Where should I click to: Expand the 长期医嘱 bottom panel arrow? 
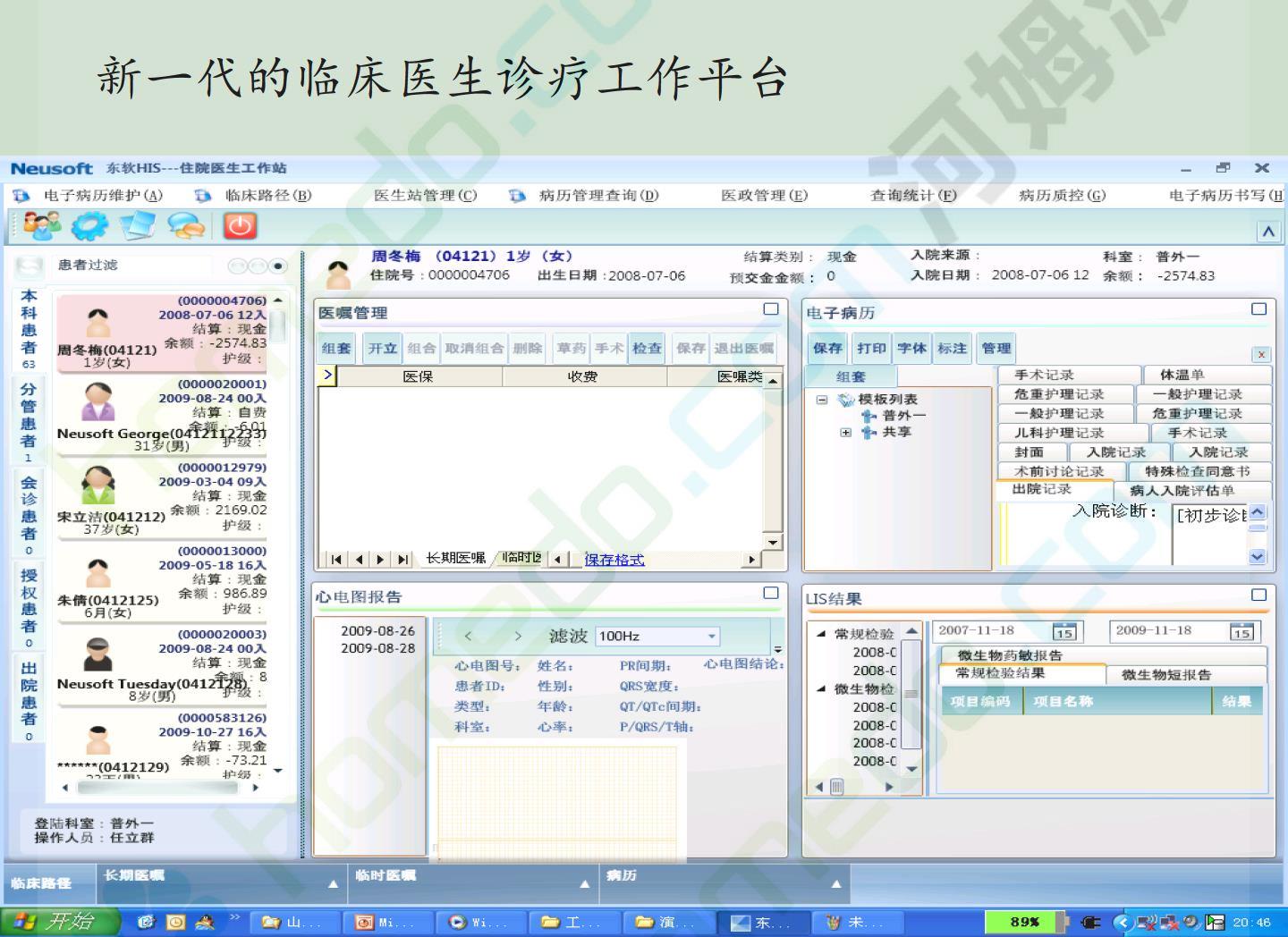tap(333, 884)
